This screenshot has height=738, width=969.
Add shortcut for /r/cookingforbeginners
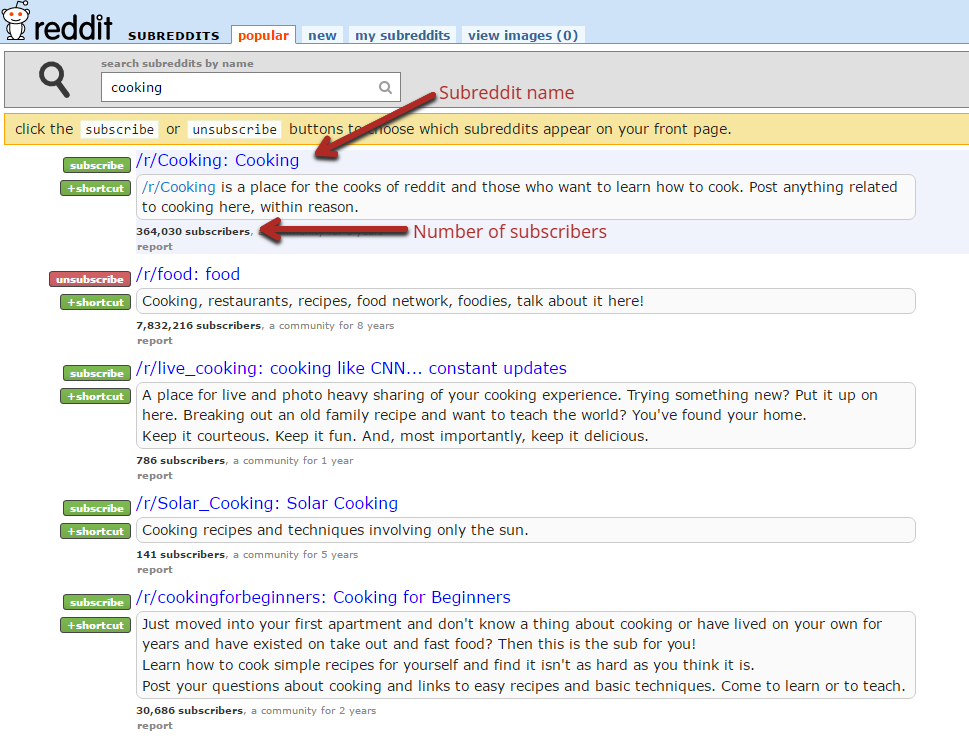(96, 625)
